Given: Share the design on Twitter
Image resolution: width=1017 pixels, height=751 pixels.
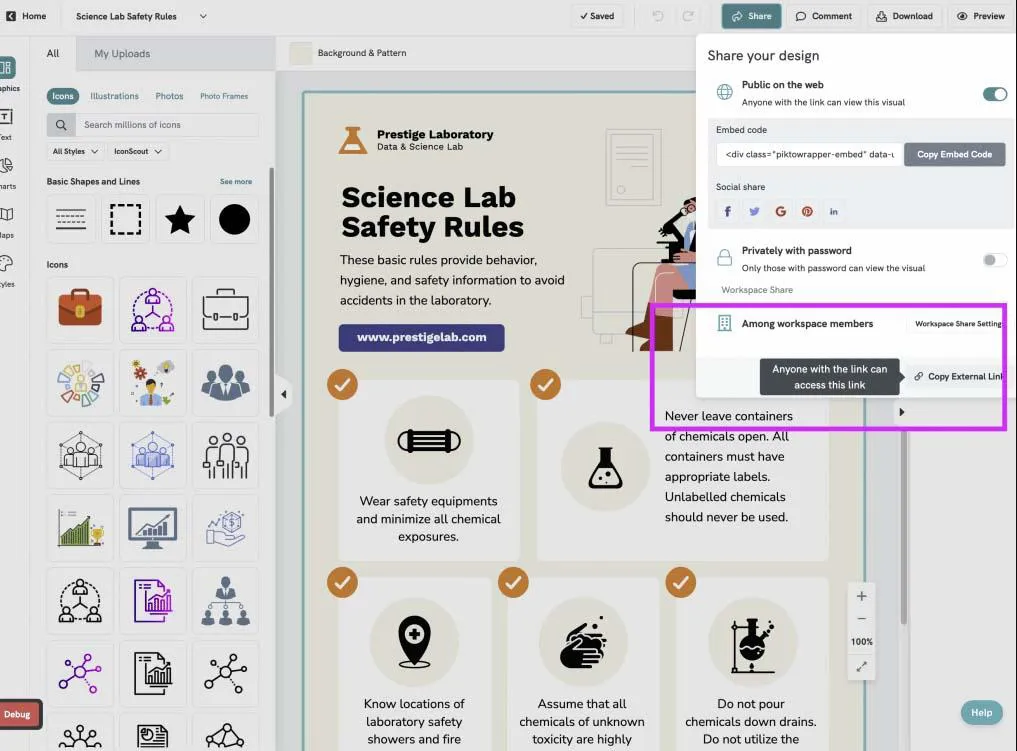Looking at the screenshot, I should [754, 211].
